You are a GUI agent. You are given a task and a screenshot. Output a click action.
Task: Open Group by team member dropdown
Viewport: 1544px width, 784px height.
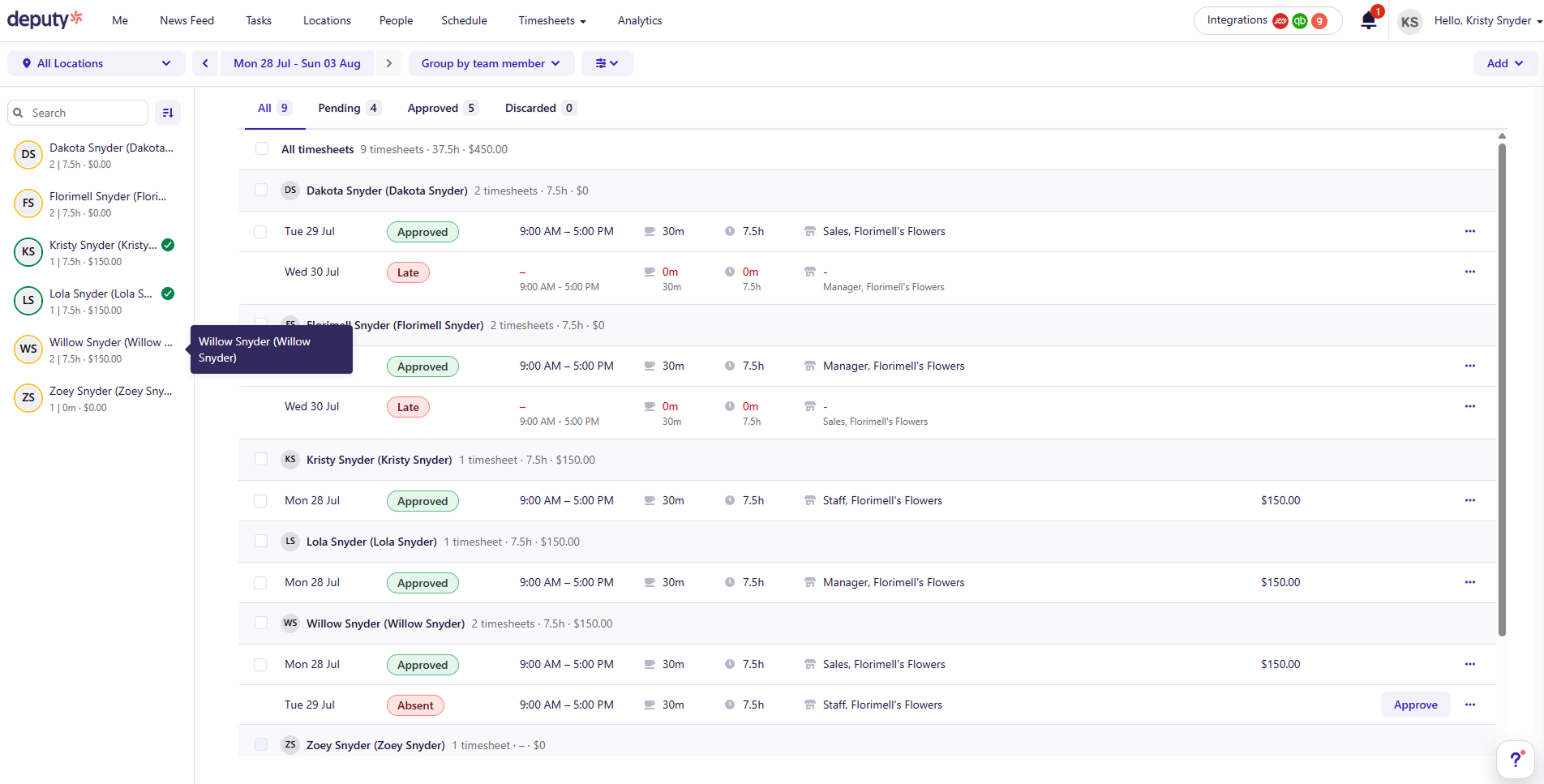491,63
